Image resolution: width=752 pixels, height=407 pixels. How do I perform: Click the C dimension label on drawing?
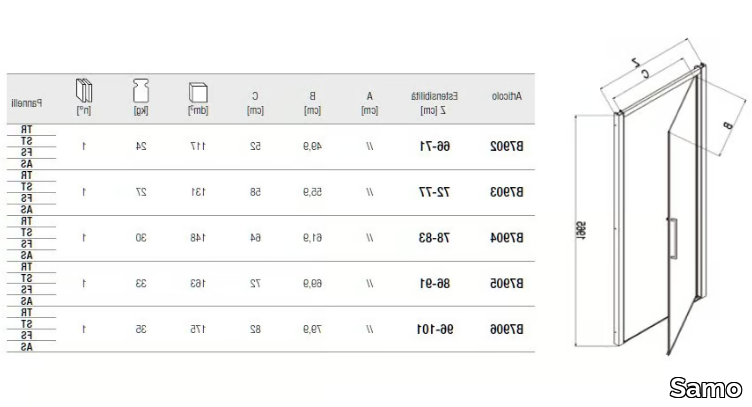tap(646, 73)
